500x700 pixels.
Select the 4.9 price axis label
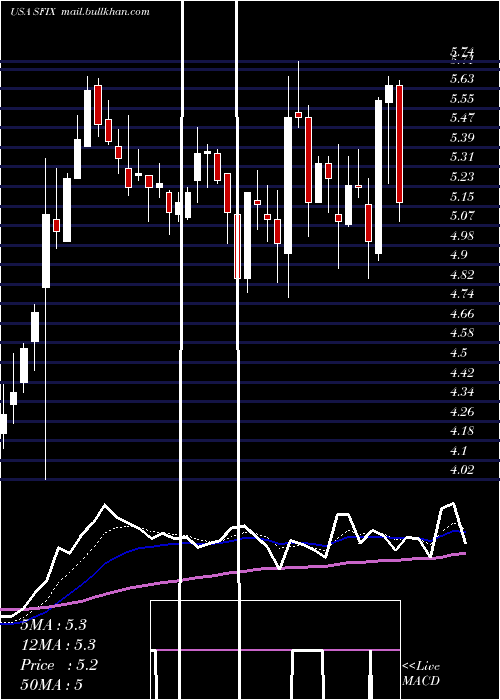tap(458, 255)
